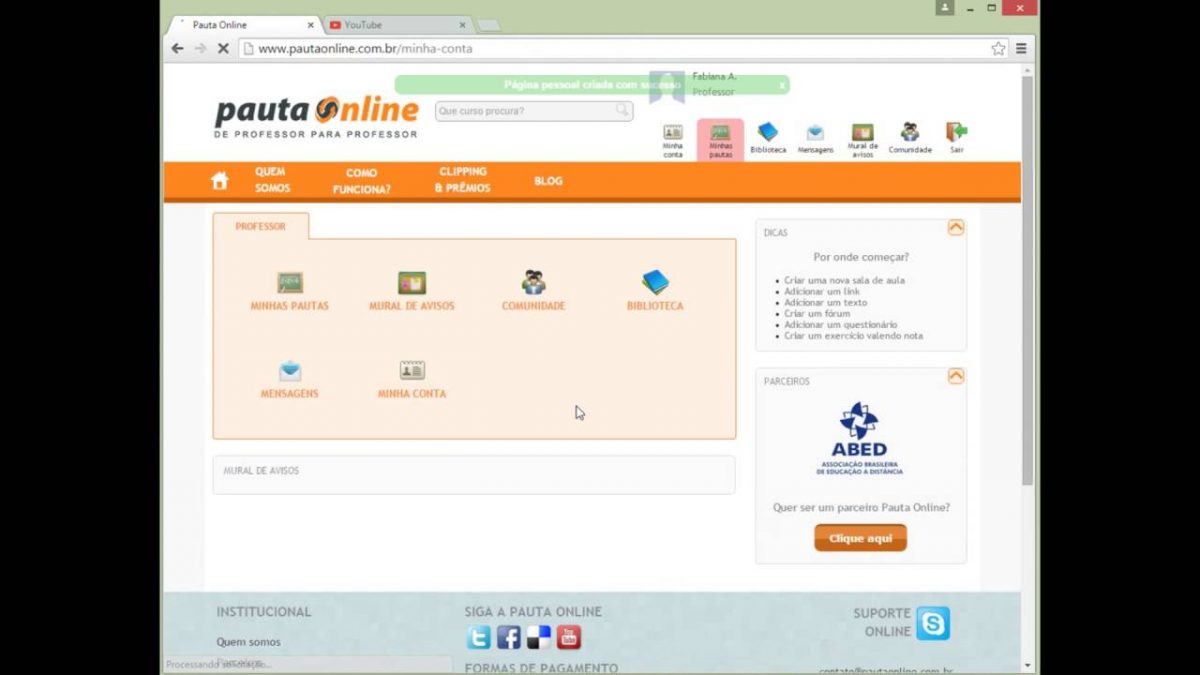Click the Facebook icon in footer

tap(509, 638)
